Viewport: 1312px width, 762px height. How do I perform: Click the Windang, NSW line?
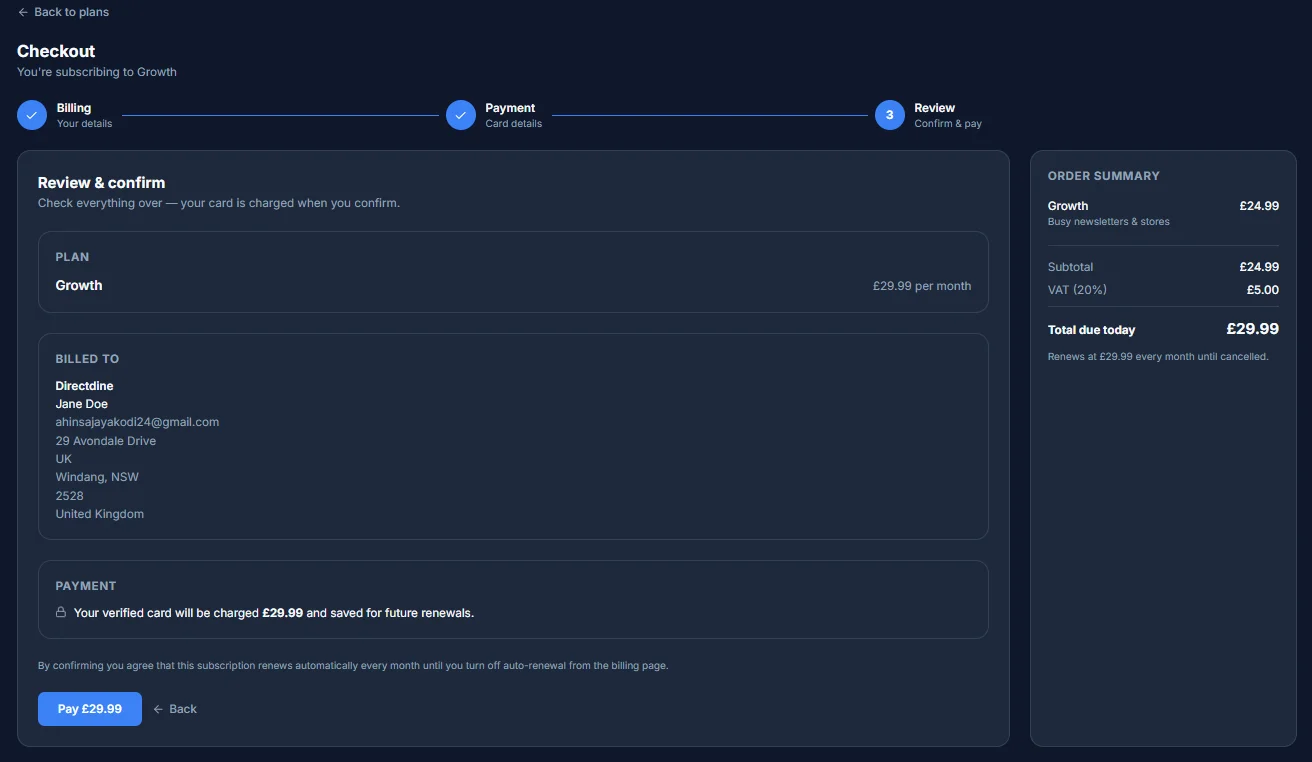pos(97,477)
